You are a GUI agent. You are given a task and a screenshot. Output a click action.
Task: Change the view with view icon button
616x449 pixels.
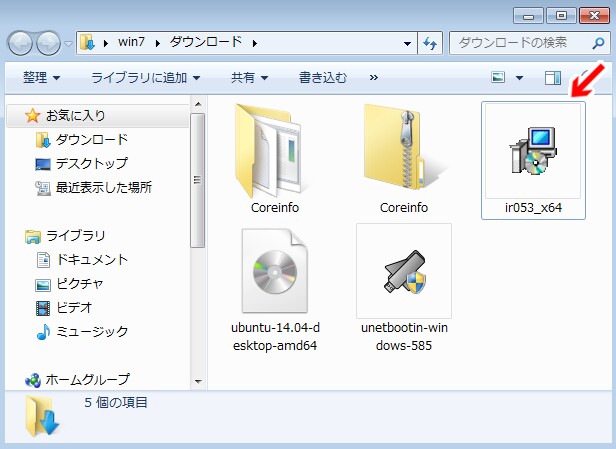point(498,77)
